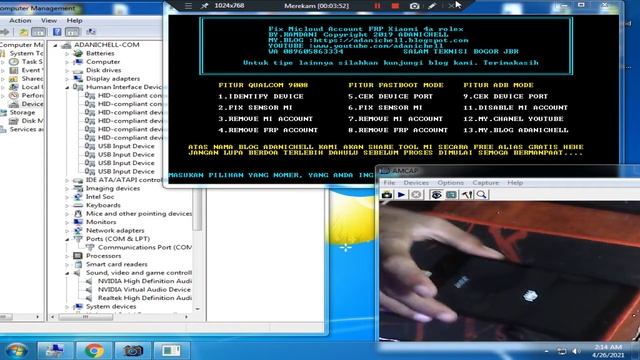Click the up-one-level folder toolbar icon

click(x=24, y=32)
